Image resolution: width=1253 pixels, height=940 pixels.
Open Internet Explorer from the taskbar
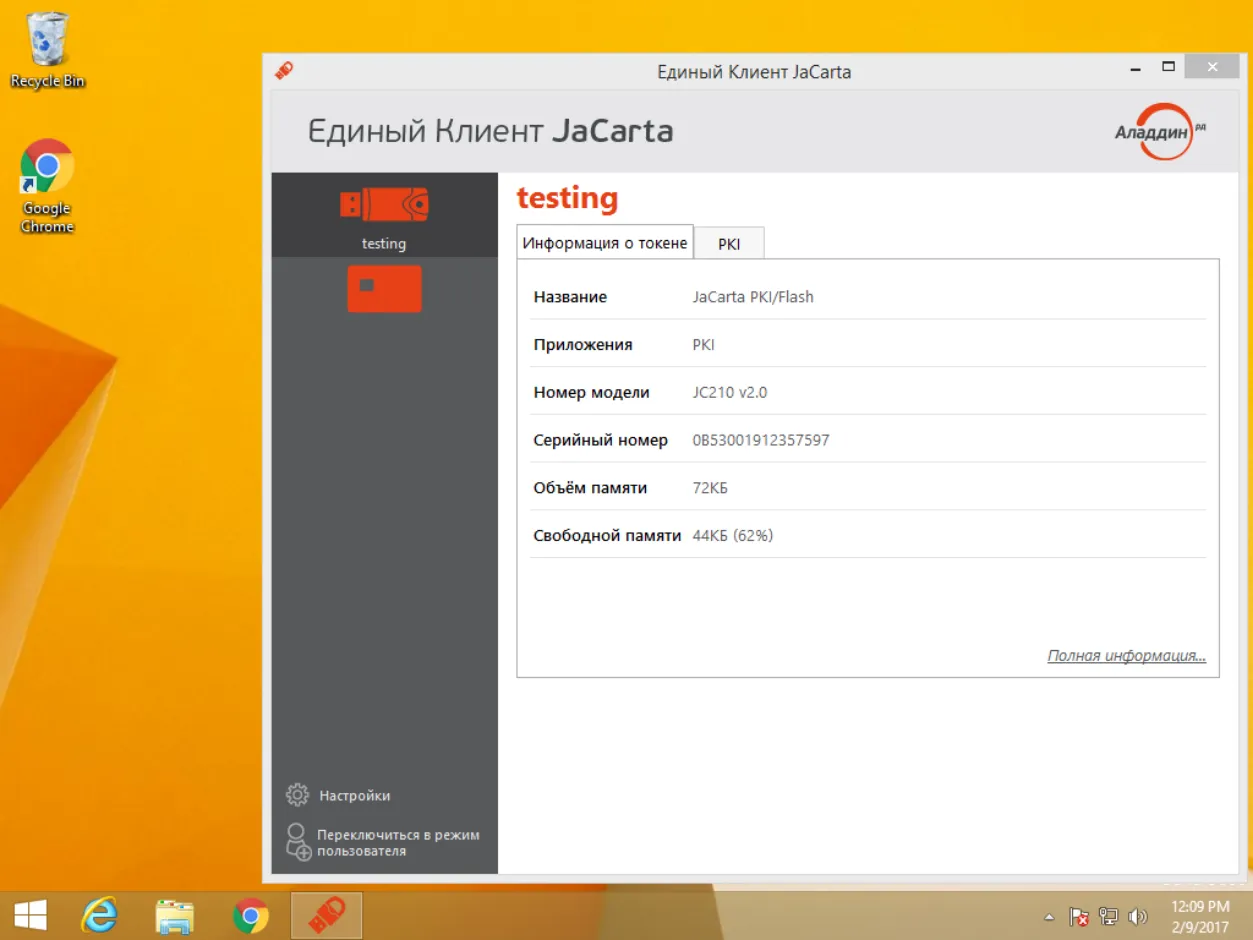pos(99,915)
